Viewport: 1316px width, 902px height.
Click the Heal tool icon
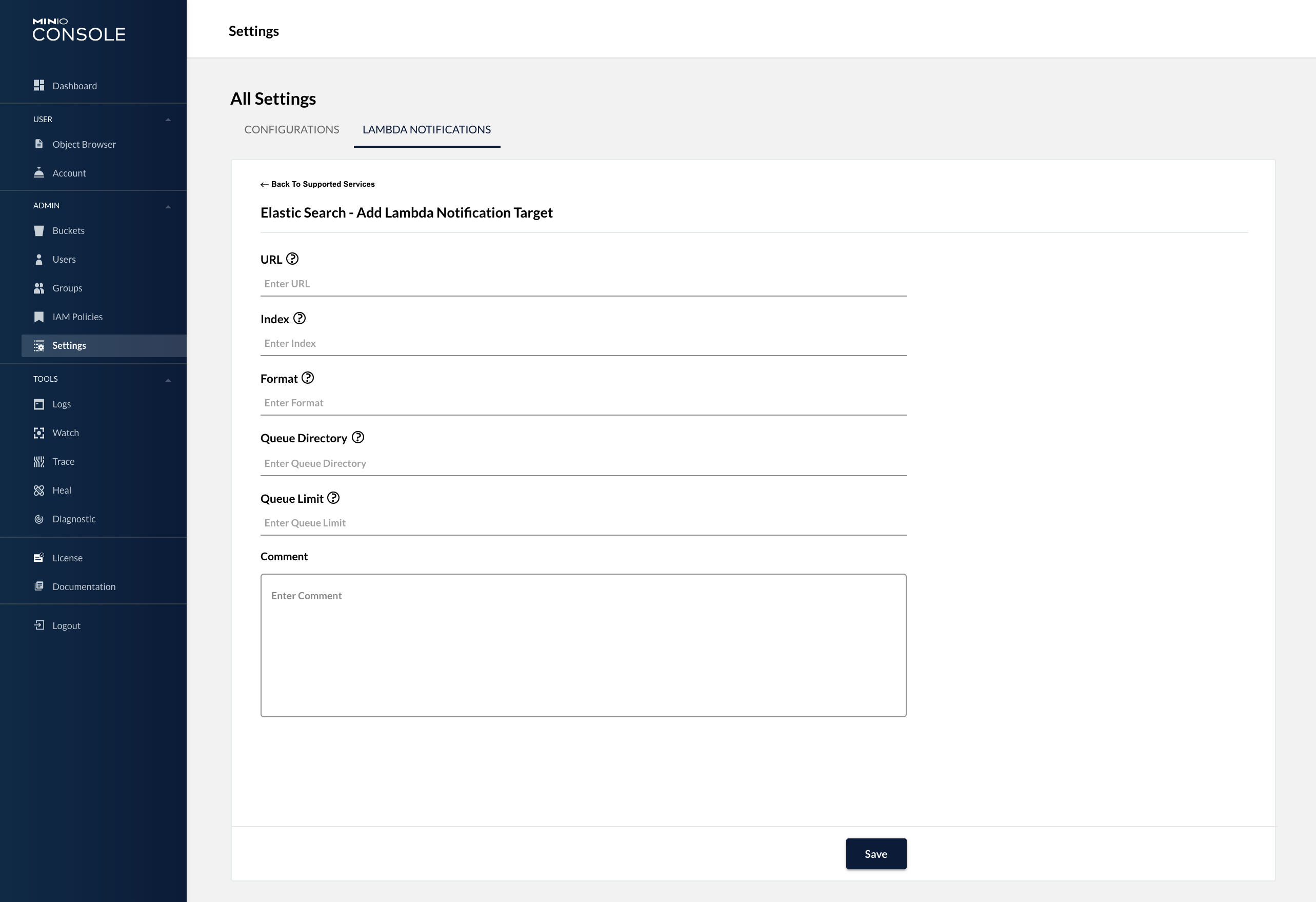click(38, 491)
